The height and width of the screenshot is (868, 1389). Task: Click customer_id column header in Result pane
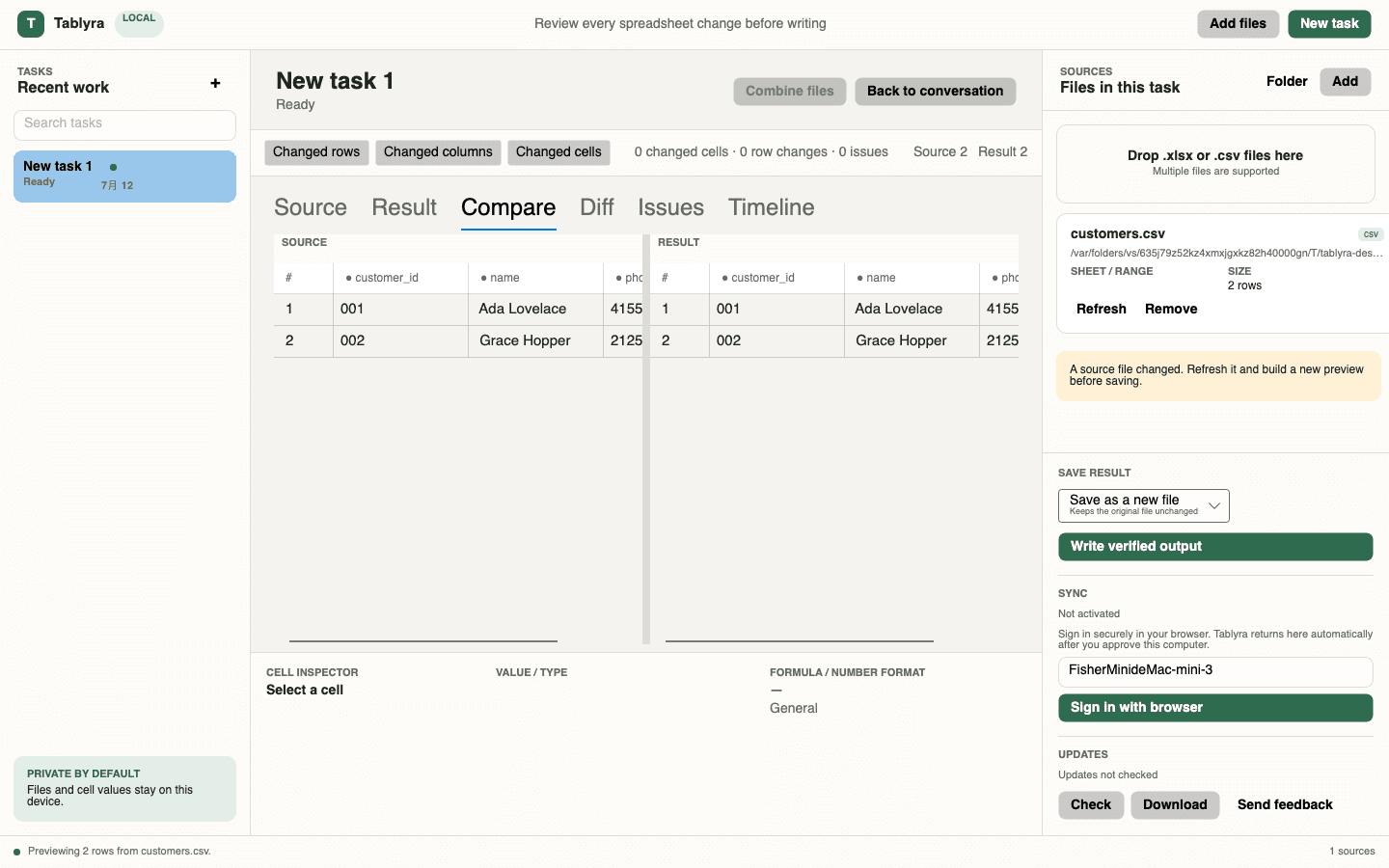pos(776,278)
